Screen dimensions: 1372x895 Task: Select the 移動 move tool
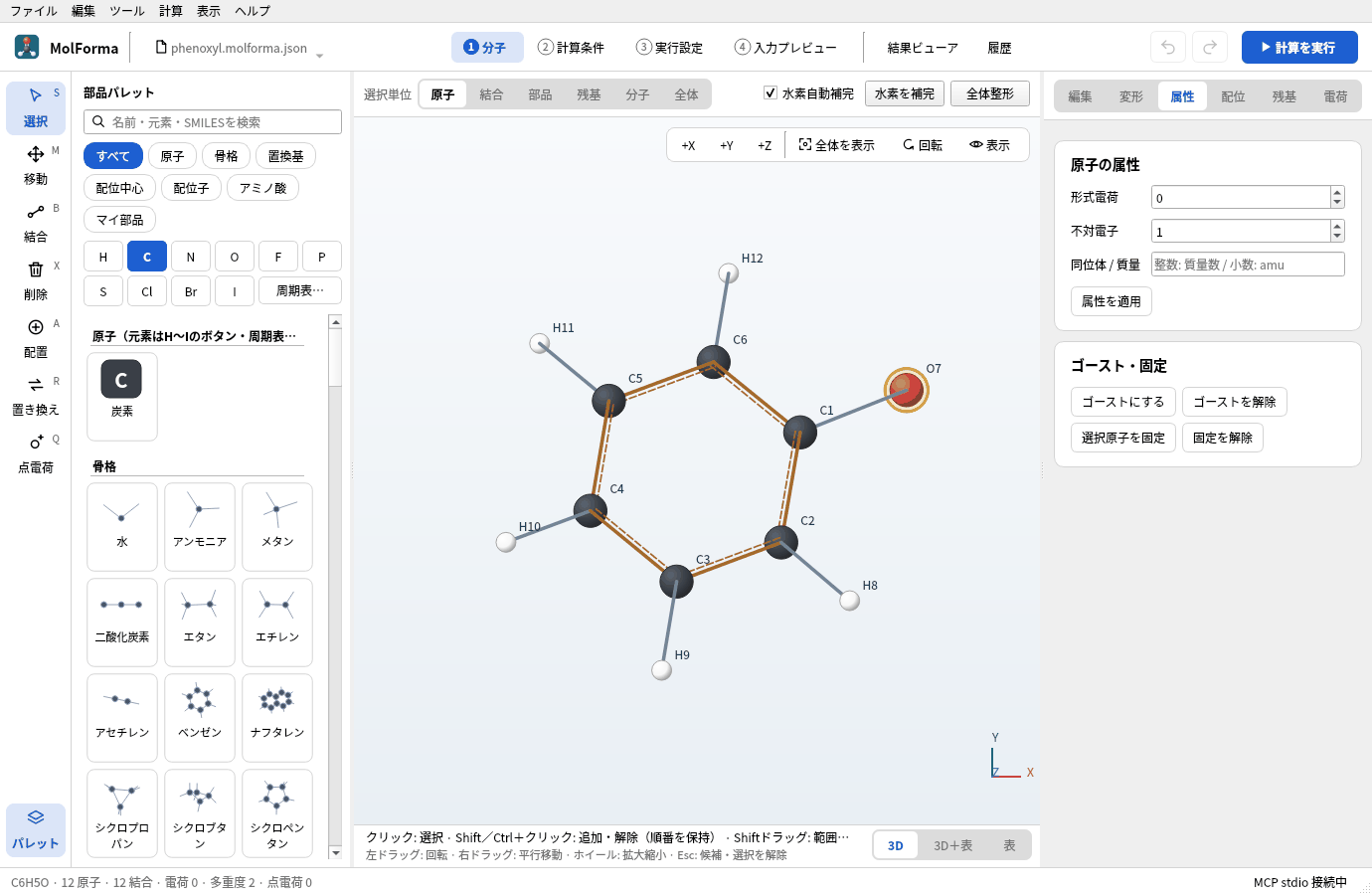tap(36, 165)
